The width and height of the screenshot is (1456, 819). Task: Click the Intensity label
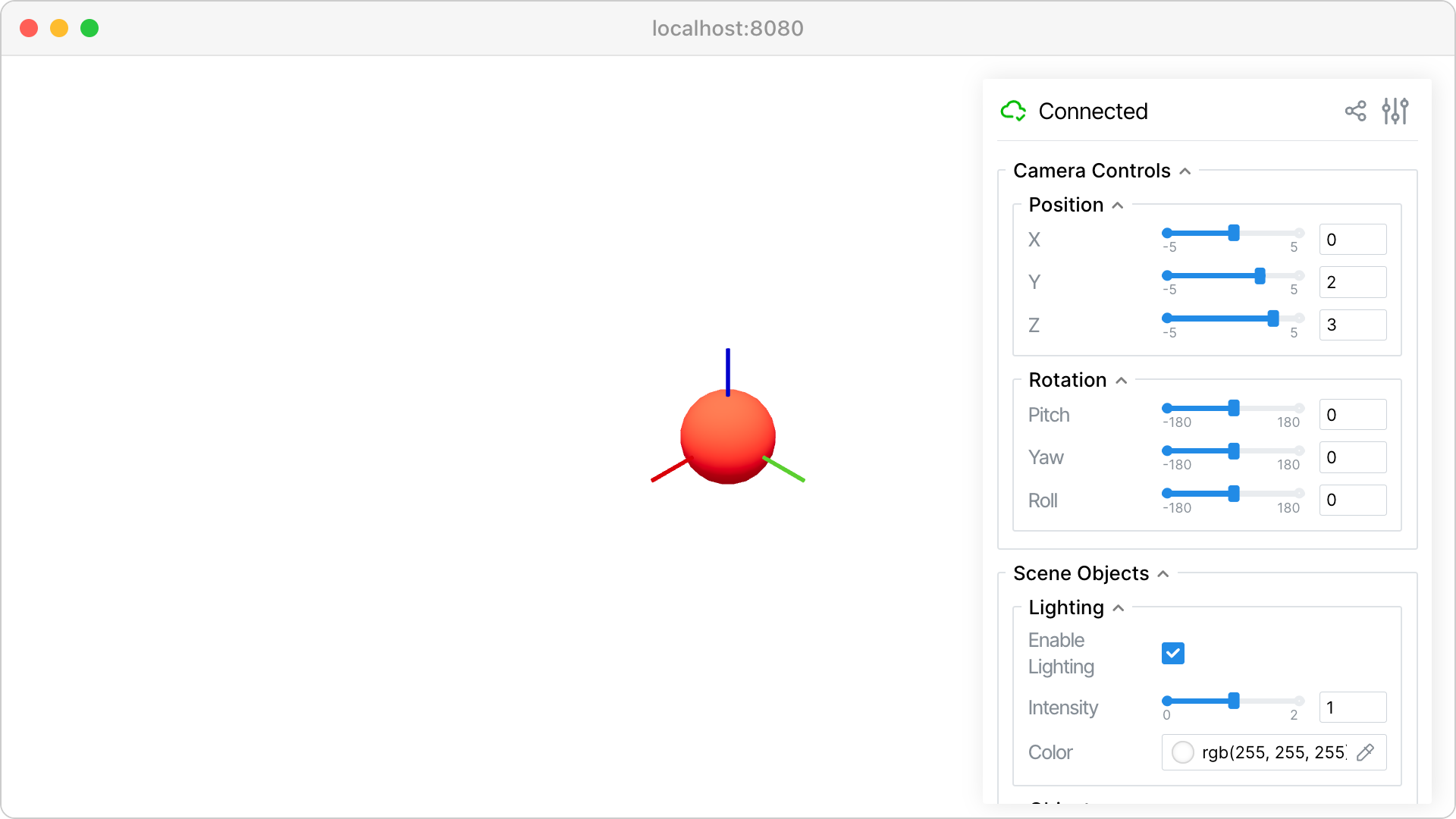1063,708
